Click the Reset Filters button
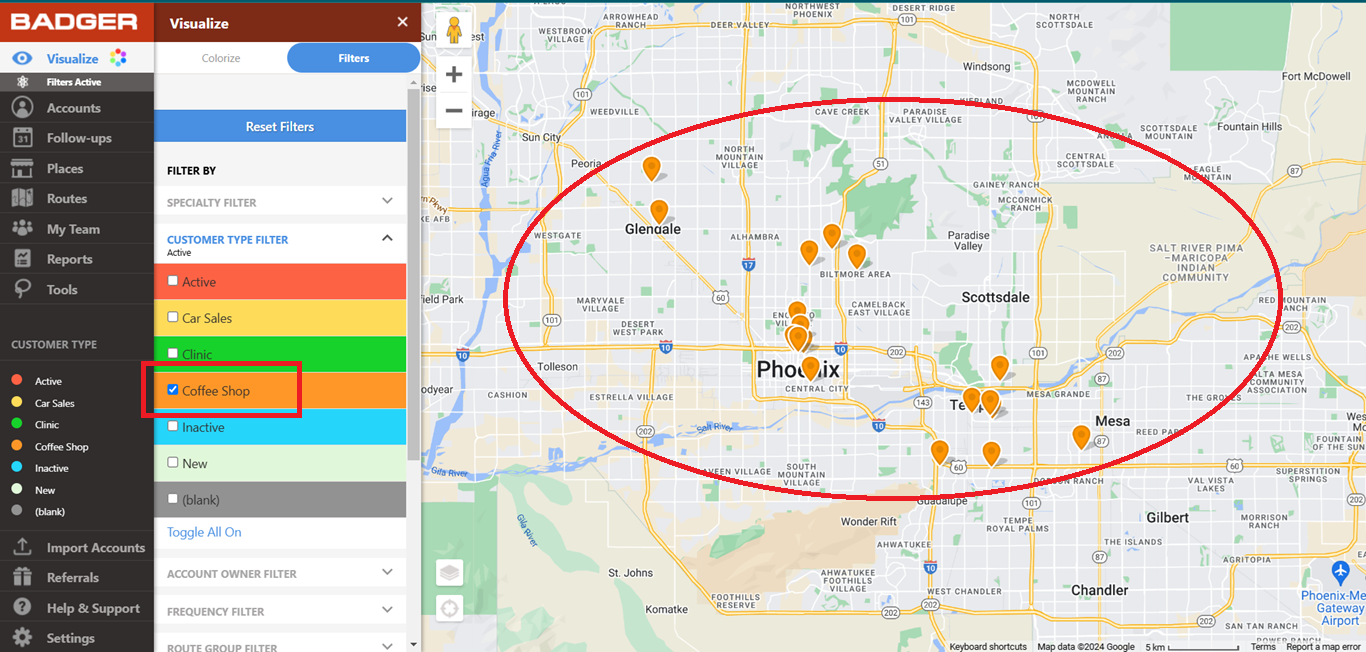This screenshot has height=652, width=1366. coord(280,125)
